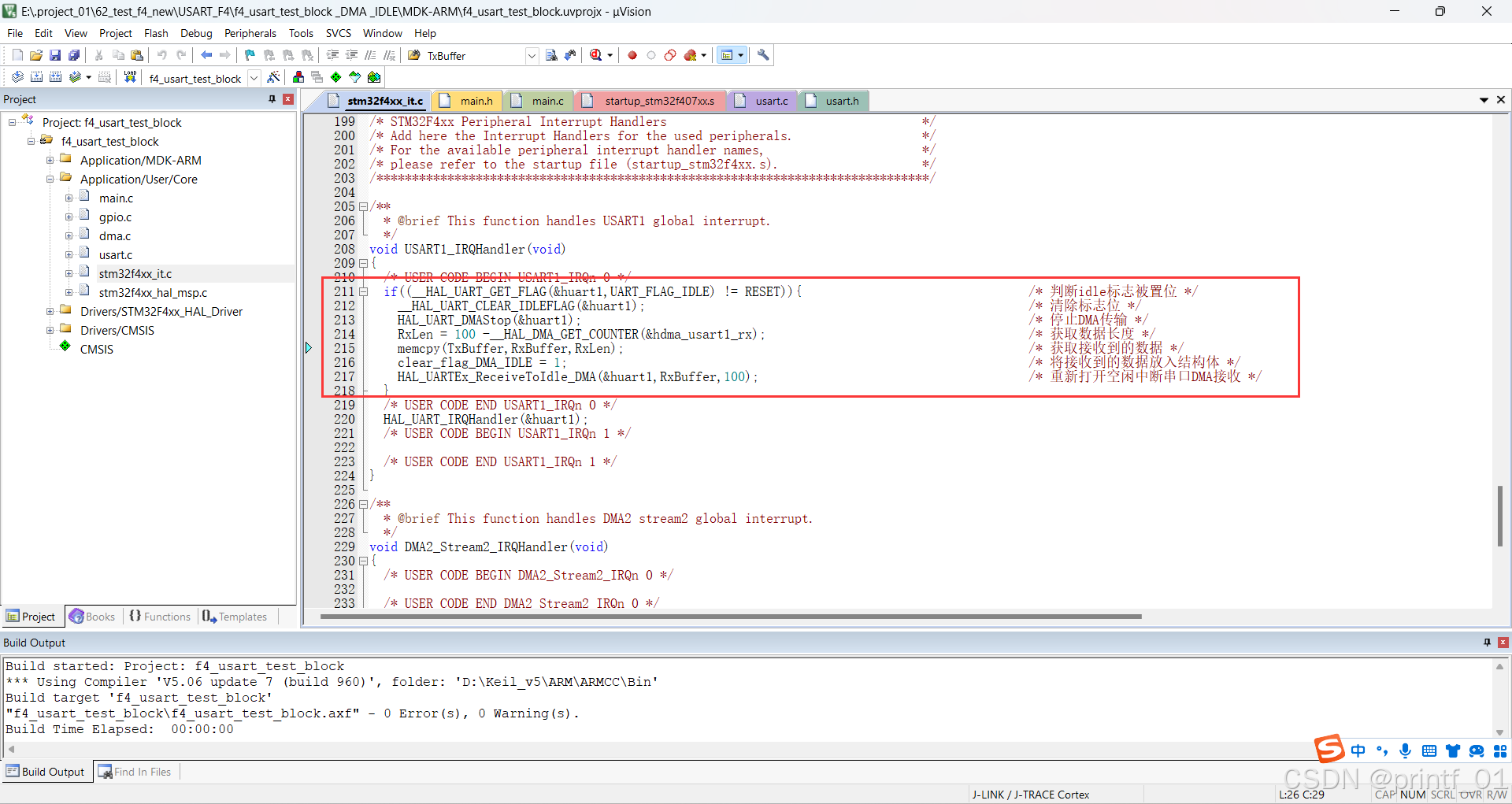Expand the Drivers/CMSIS group
Image resolution: width=1512 pixels, height=804 pixels.
tap(50, 331)
